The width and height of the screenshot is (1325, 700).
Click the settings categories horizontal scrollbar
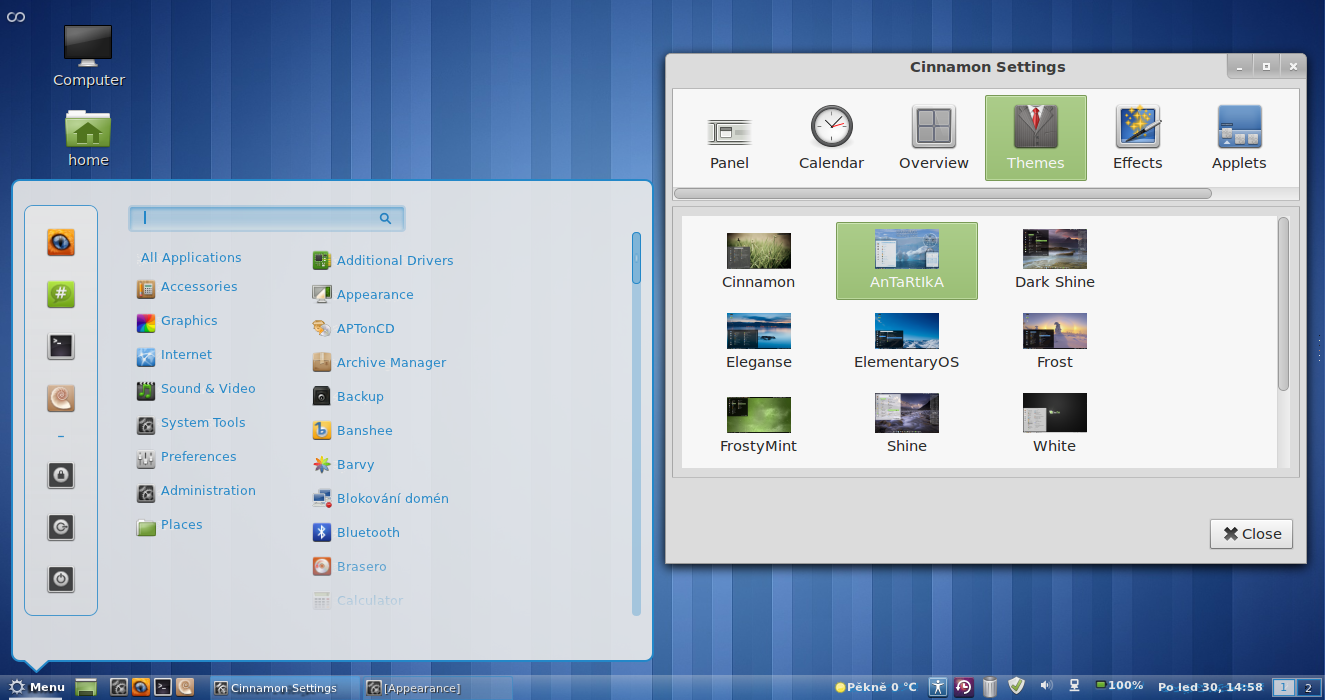tap(943, 194)
